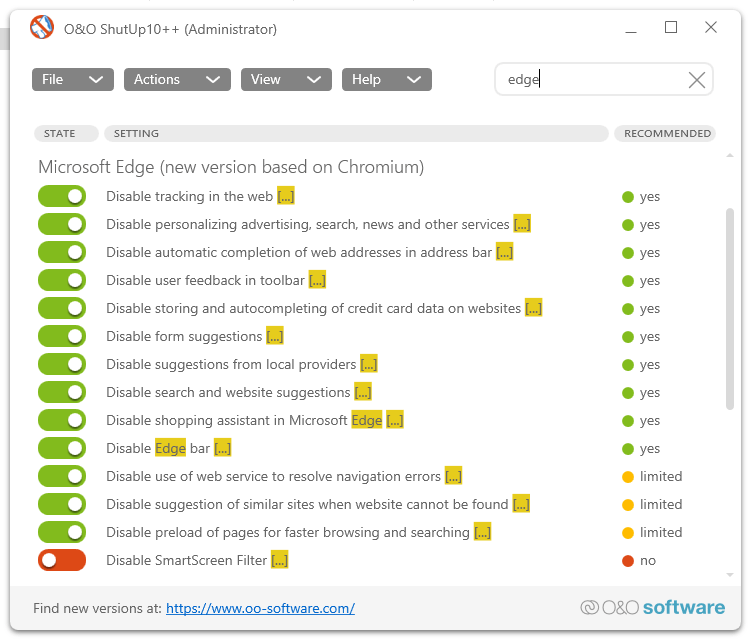Clear the search field with the X icon
751x640 pixels.
point(697,80)
